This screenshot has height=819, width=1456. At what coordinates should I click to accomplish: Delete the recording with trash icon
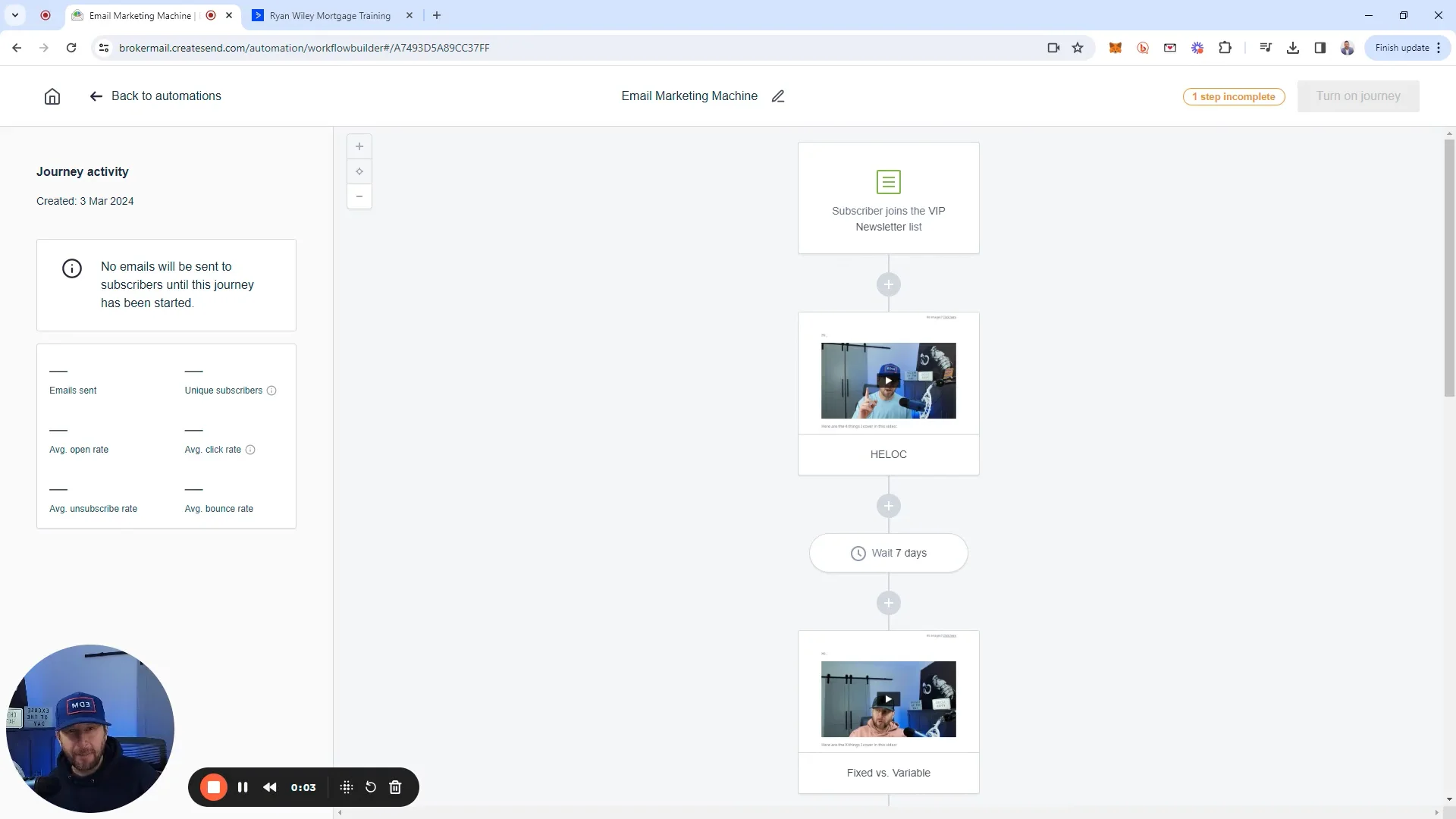[x=395, y=787]
